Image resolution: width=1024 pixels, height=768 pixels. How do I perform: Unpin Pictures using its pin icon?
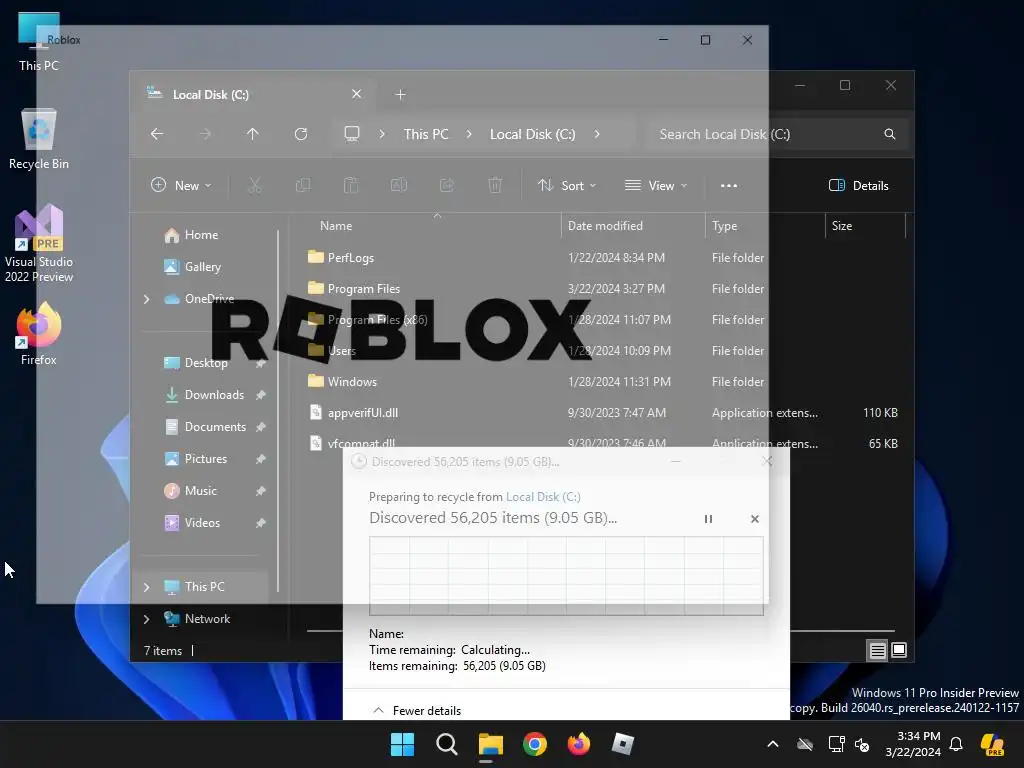[261, 459]
